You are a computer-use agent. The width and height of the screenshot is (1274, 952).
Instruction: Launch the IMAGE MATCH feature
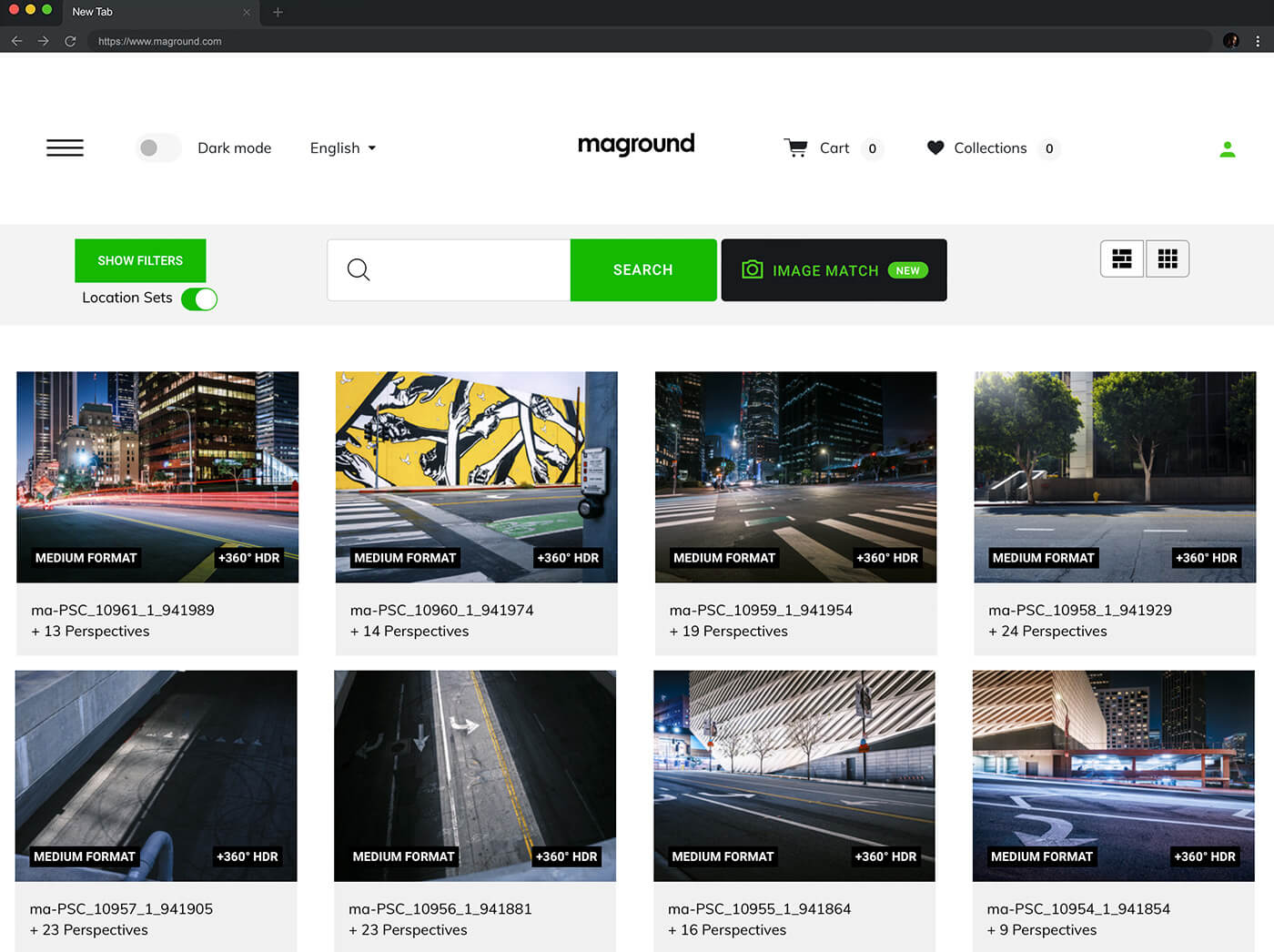point(834,270)
